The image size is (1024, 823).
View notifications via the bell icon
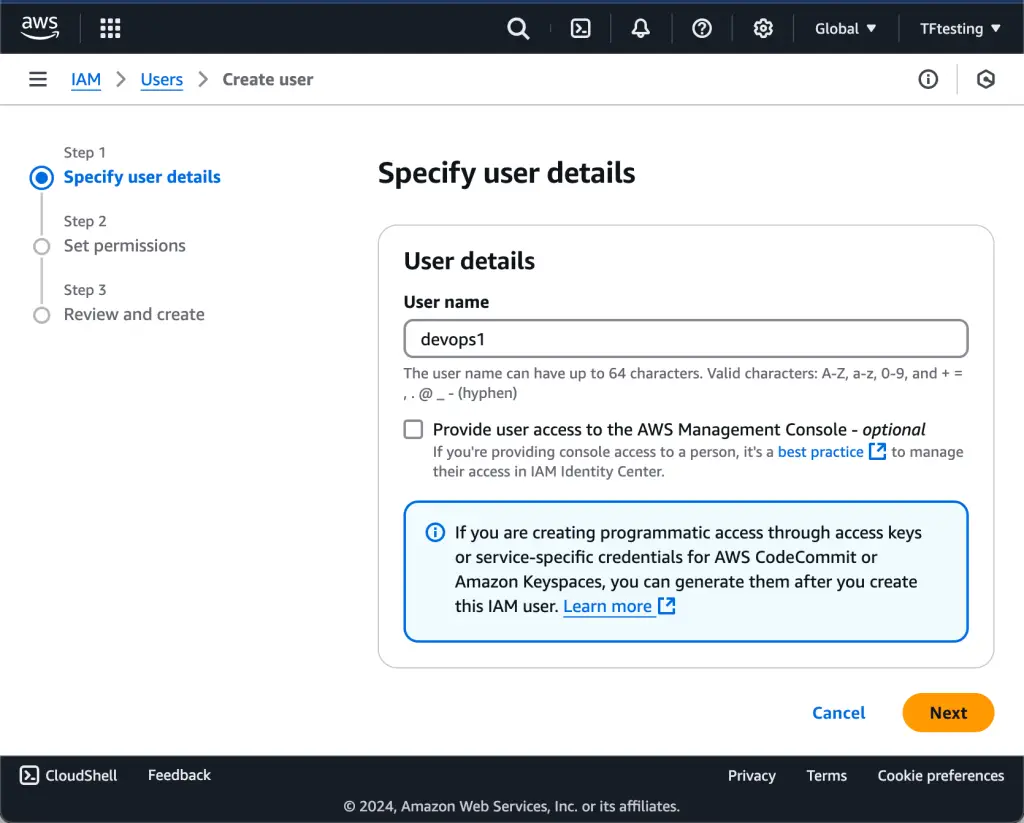click(x=640, y=28)
